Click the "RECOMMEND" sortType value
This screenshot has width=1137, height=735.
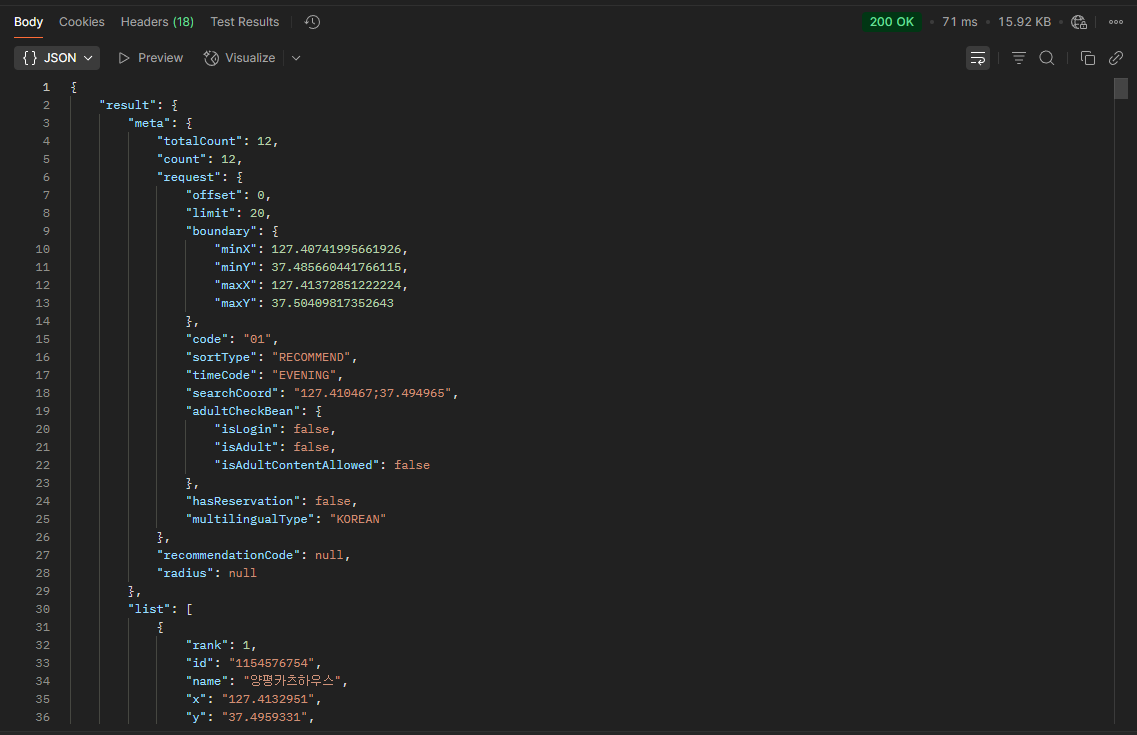[x=311, y=357]
